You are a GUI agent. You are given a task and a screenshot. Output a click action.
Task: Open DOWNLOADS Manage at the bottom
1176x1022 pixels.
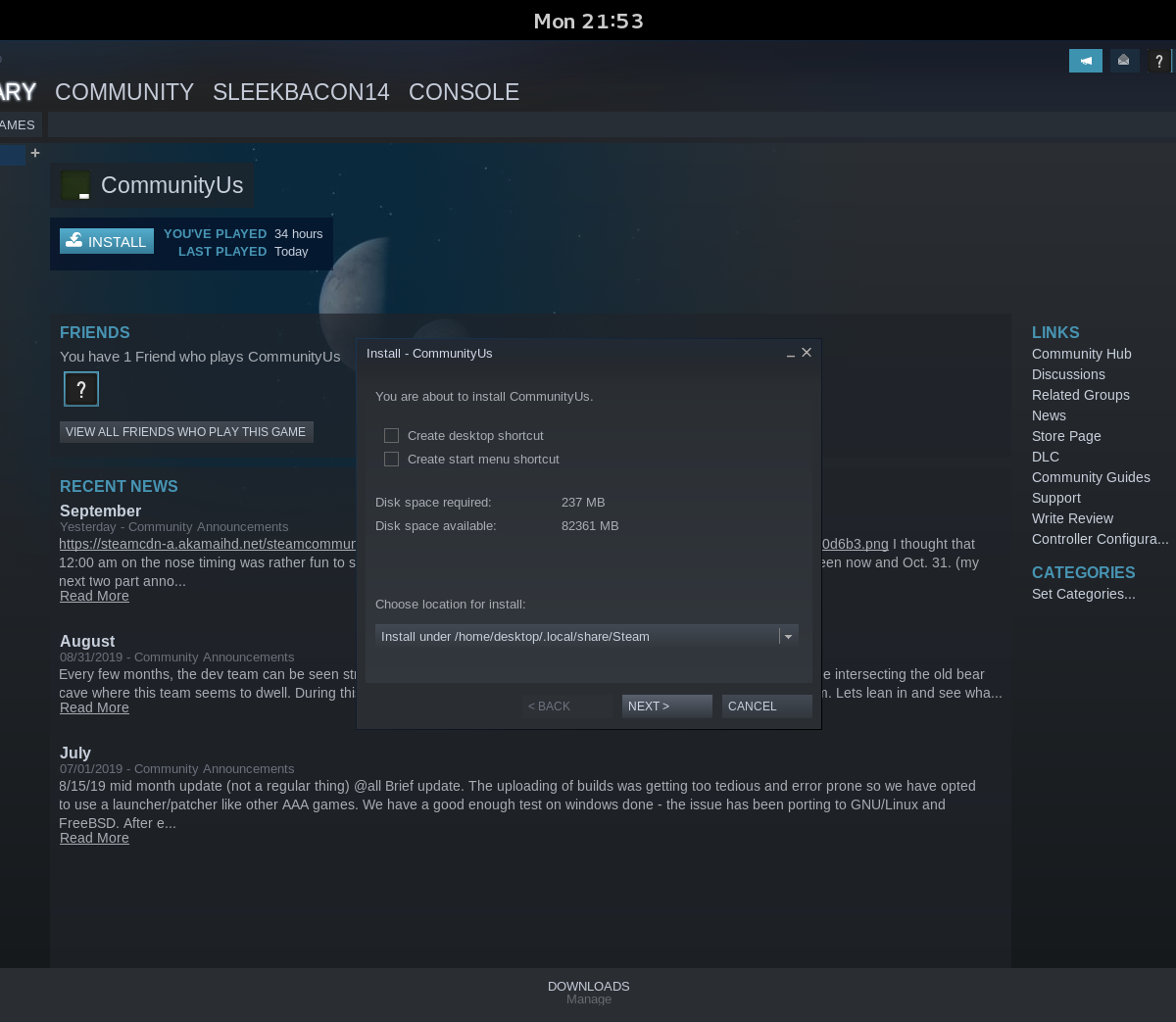[x=589, y=993]
